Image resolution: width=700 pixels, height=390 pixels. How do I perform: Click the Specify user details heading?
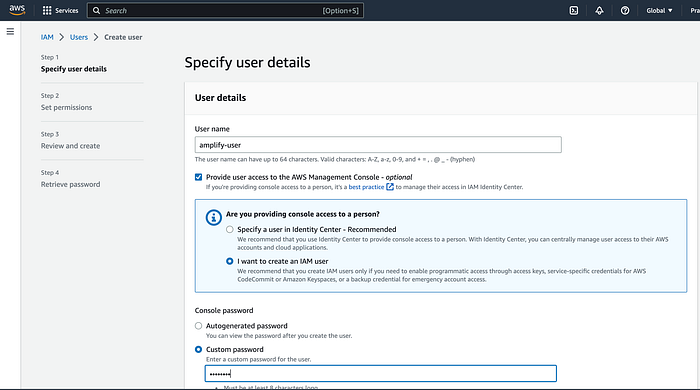(x=247, y=62)
